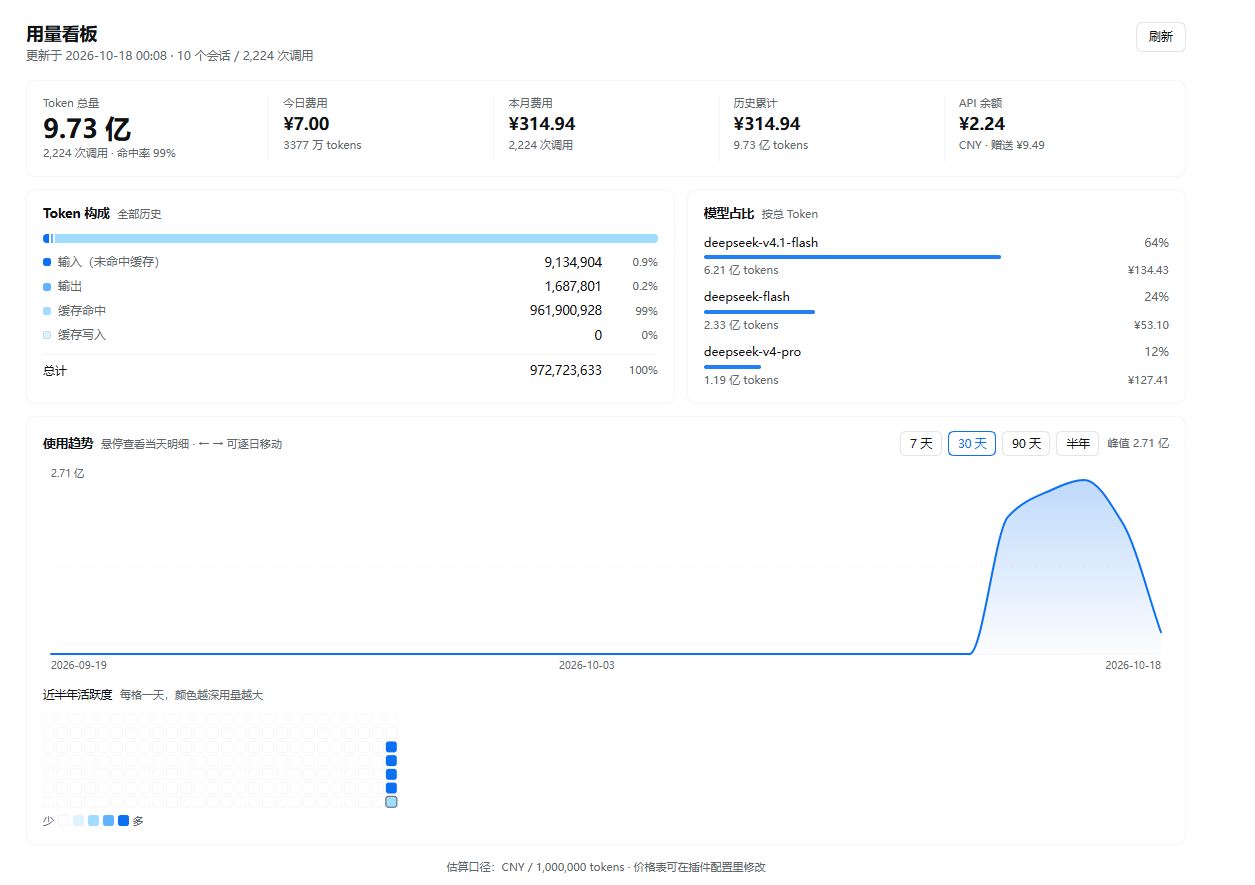Click the dark blue dot beside 输入（未命中缓存）
1255x885 pixels.
point(47,262)
